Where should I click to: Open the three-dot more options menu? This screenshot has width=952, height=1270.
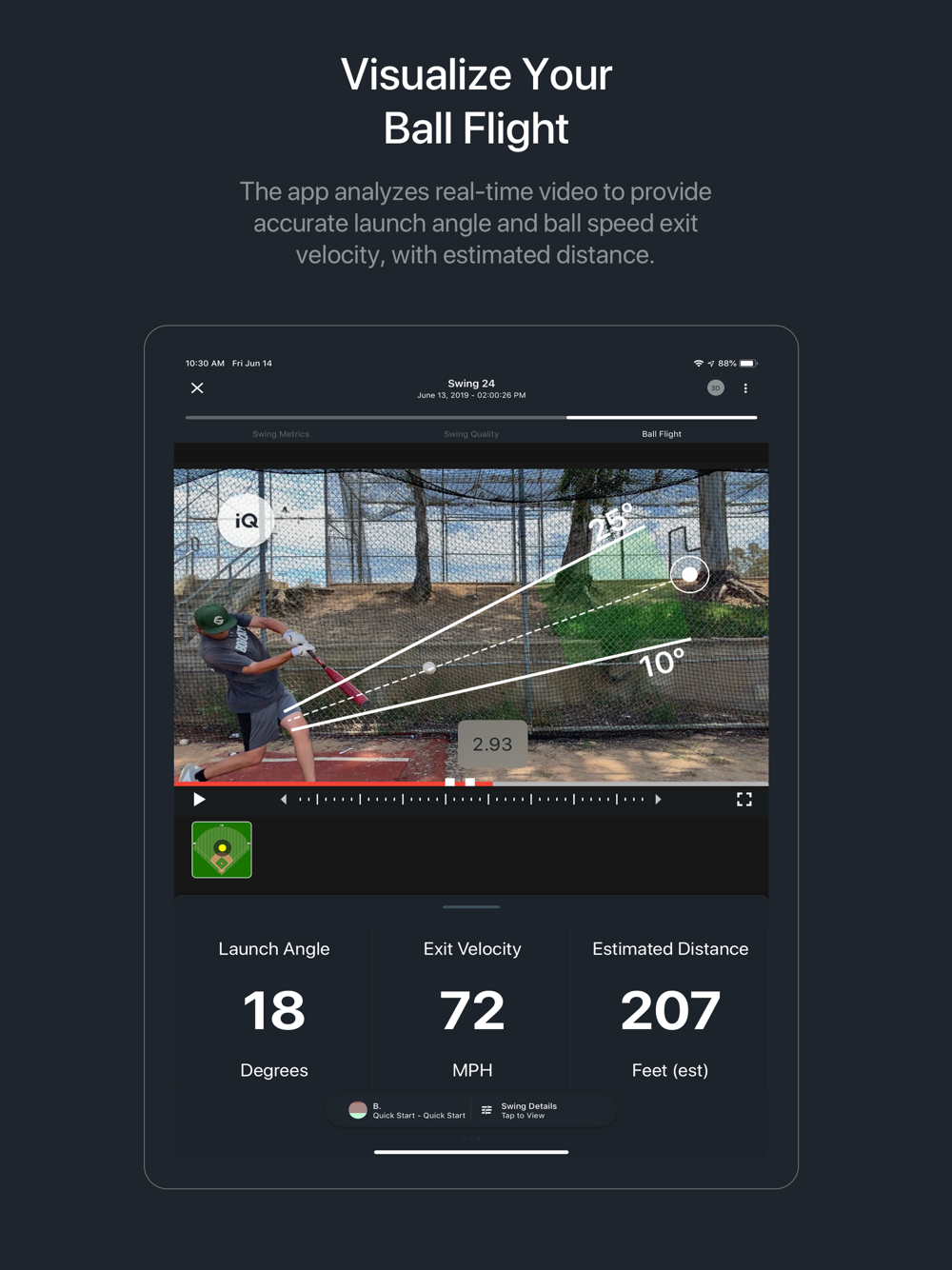pyautogui.click(x=745, y=388)
